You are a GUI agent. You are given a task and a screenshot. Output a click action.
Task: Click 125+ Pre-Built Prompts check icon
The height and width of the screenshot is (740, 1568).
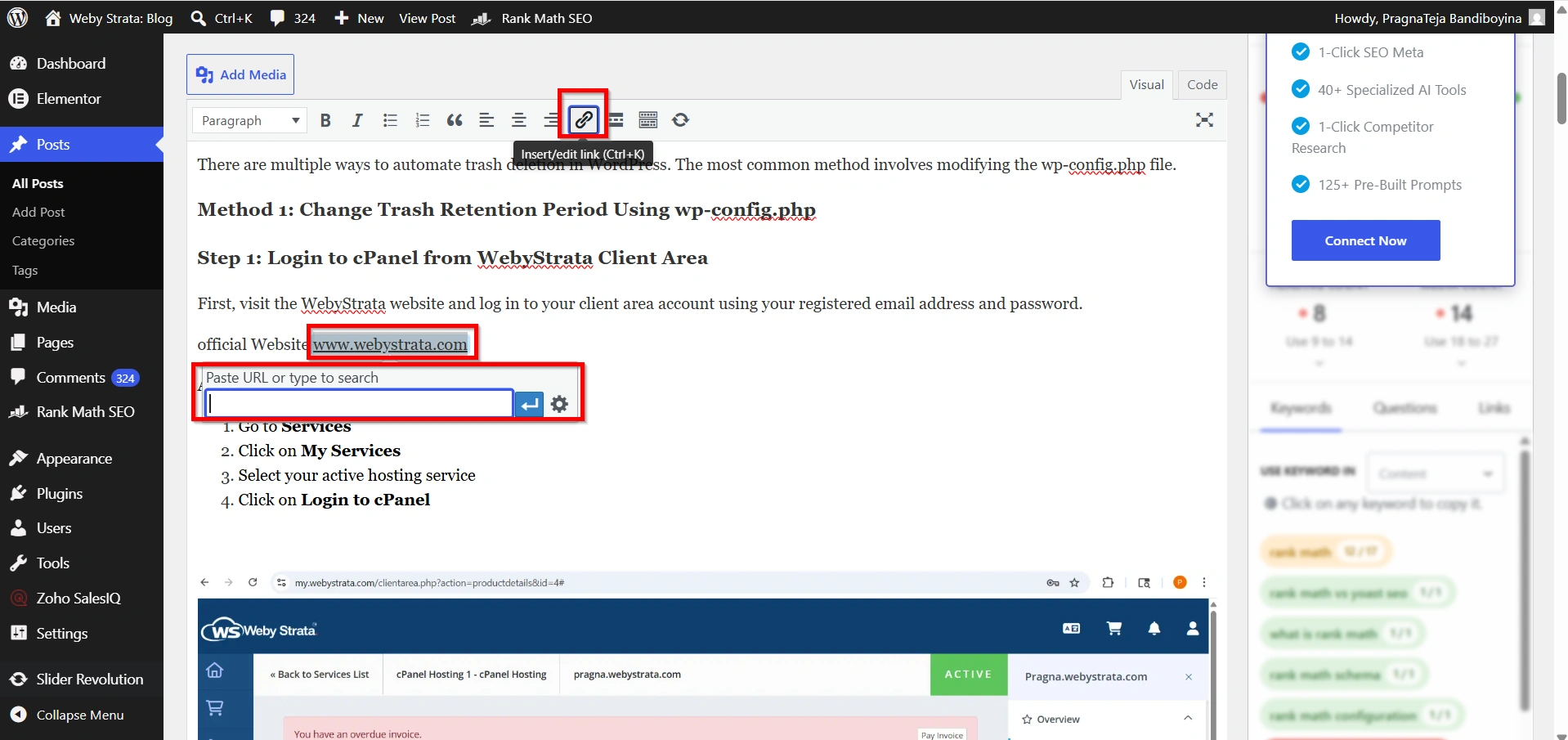click(x=1300, y=184)
